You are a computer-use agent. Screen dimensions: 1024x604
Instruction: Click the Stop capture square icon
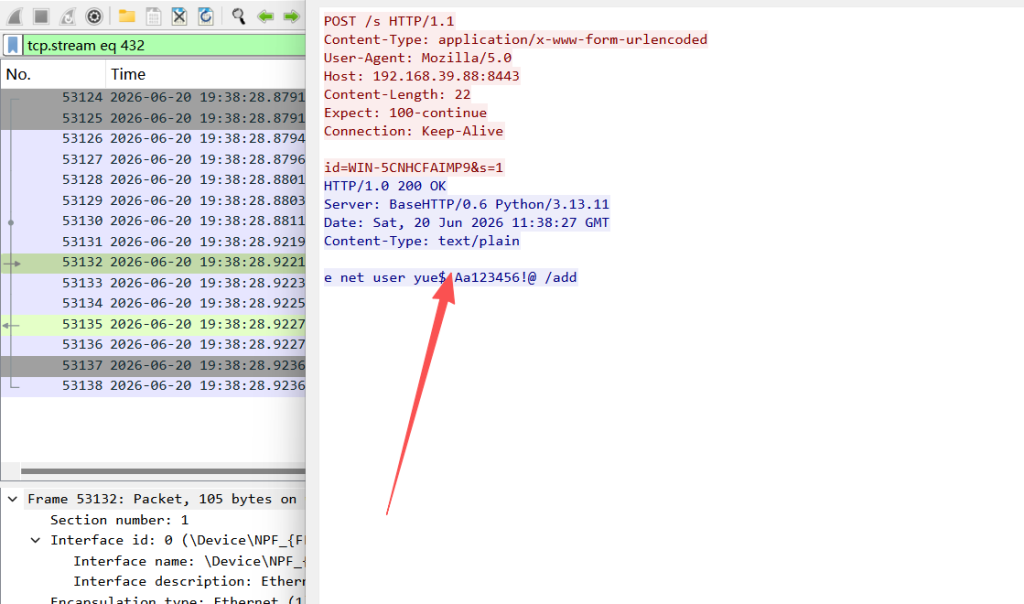tap(41, 16)
